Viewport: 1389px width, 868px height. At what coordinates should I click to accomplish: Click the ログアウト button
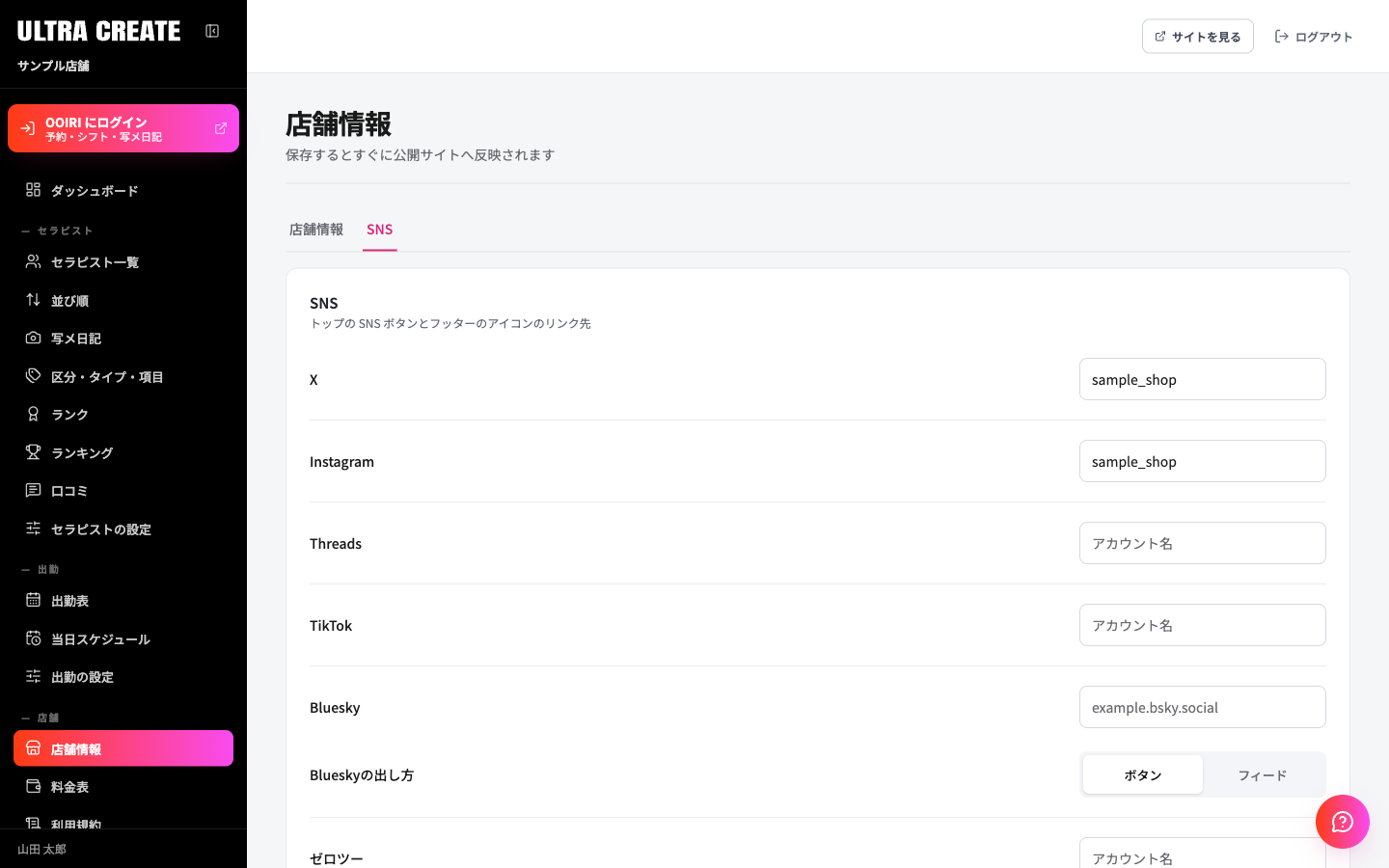[1314, 37]
